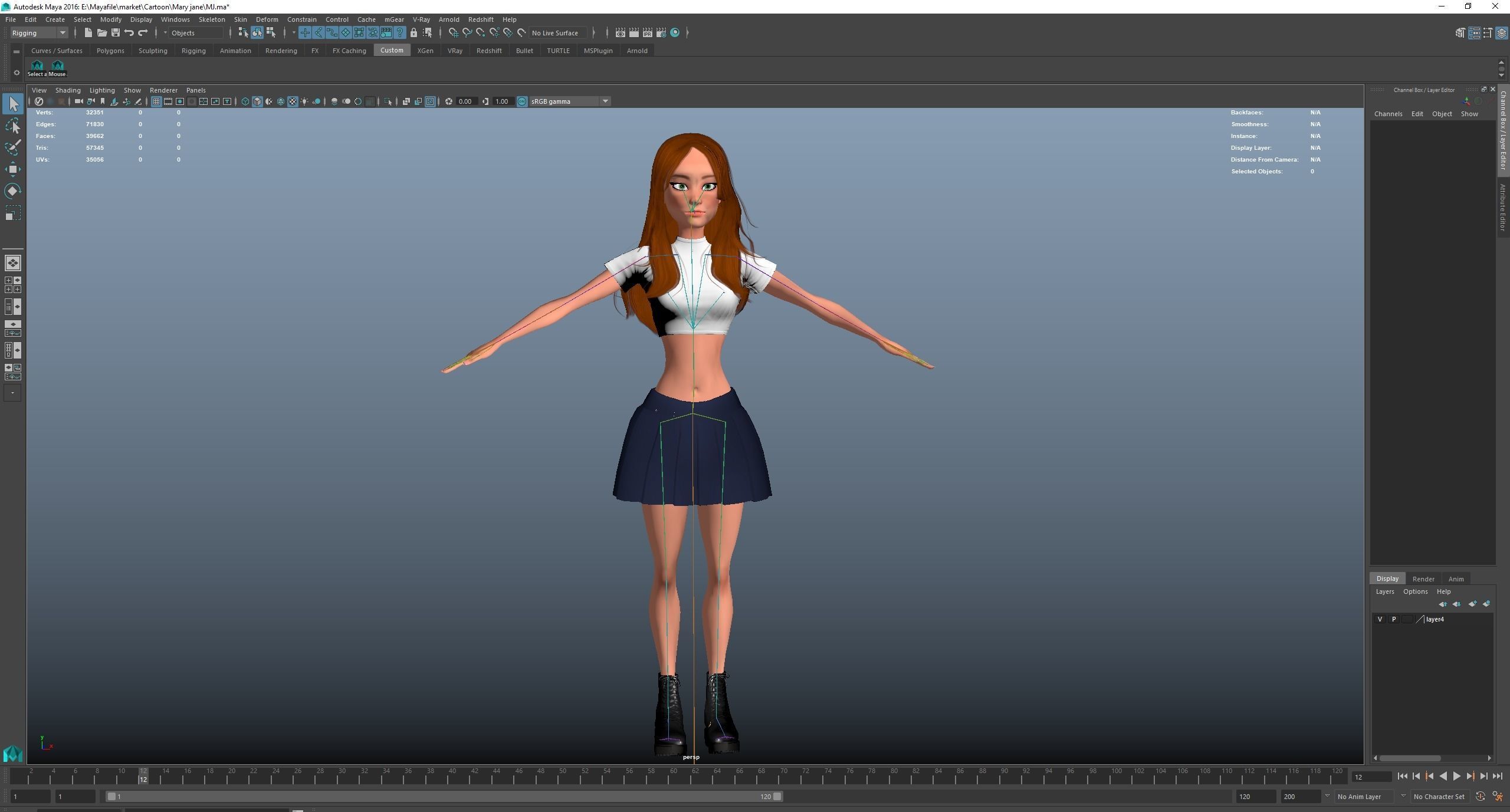Screen dimensions: 1510x812
Task: Open the Skeleton menu
Action: (x=212, y=19)
